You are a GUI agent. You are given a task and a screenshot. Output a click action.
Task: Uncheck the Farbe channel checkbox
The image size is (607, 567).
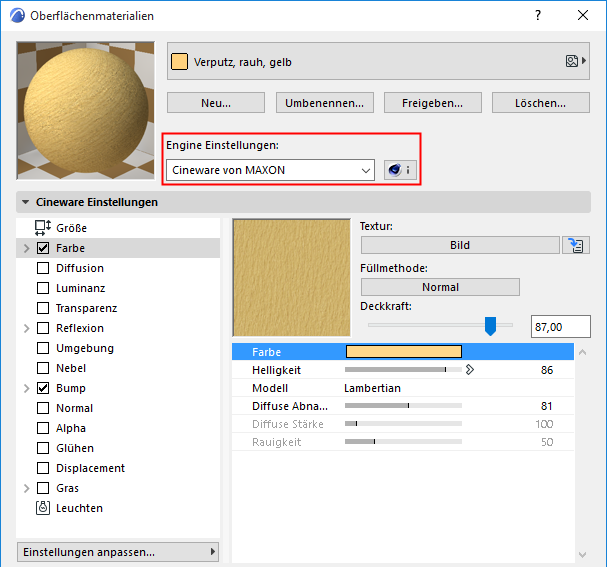click(x=43, y=248)
